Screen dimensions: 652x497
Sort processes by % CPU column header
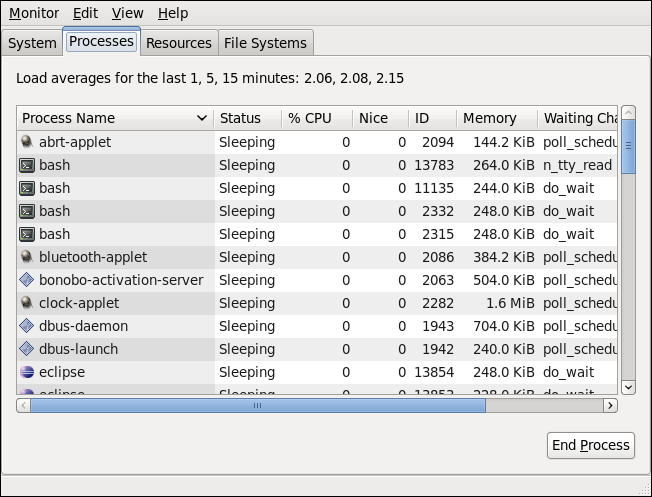click(x=316, y=118)
